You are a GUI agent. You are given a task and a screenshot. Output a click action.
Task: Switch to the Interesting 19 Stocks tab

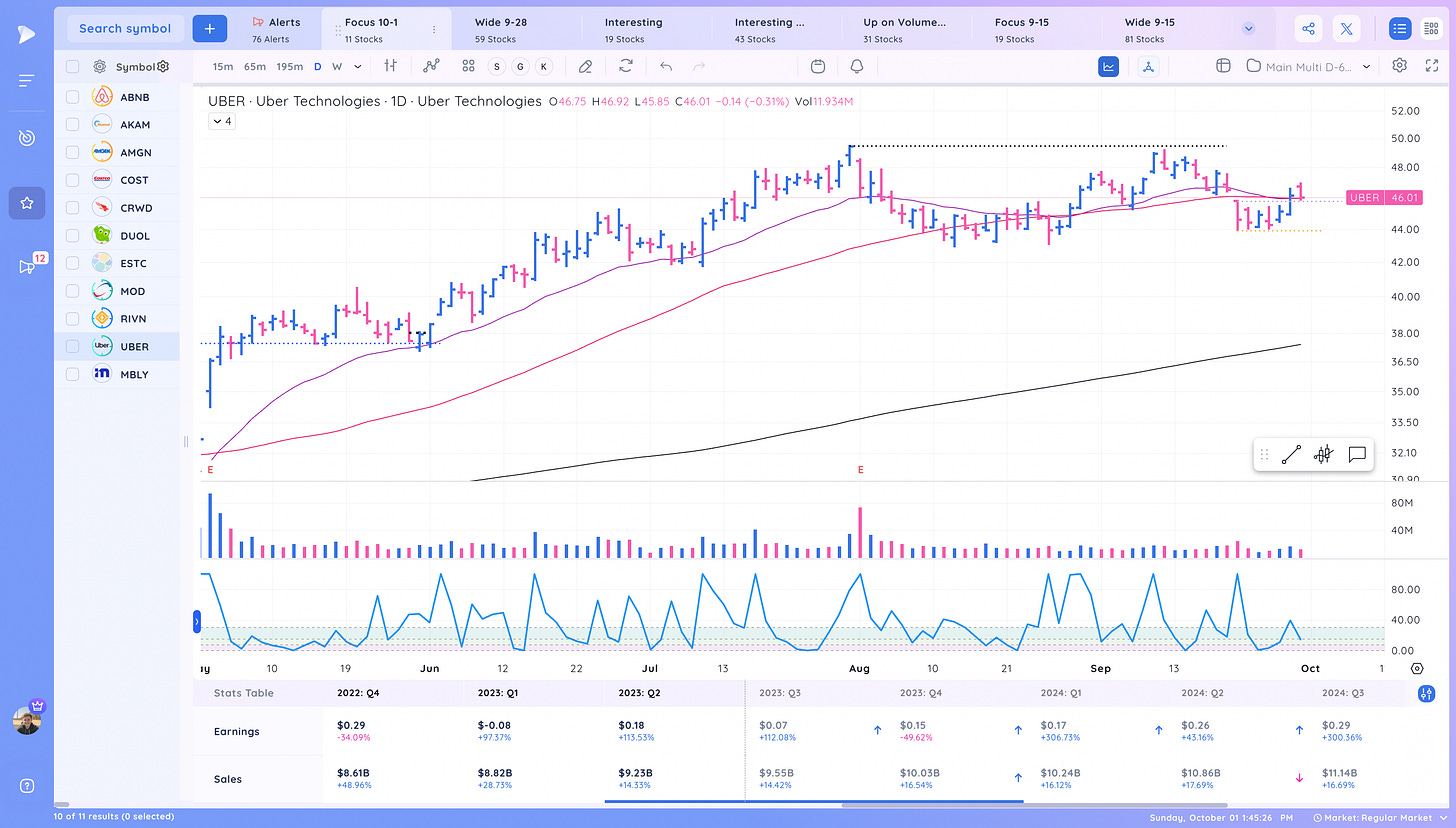[634, 30]
